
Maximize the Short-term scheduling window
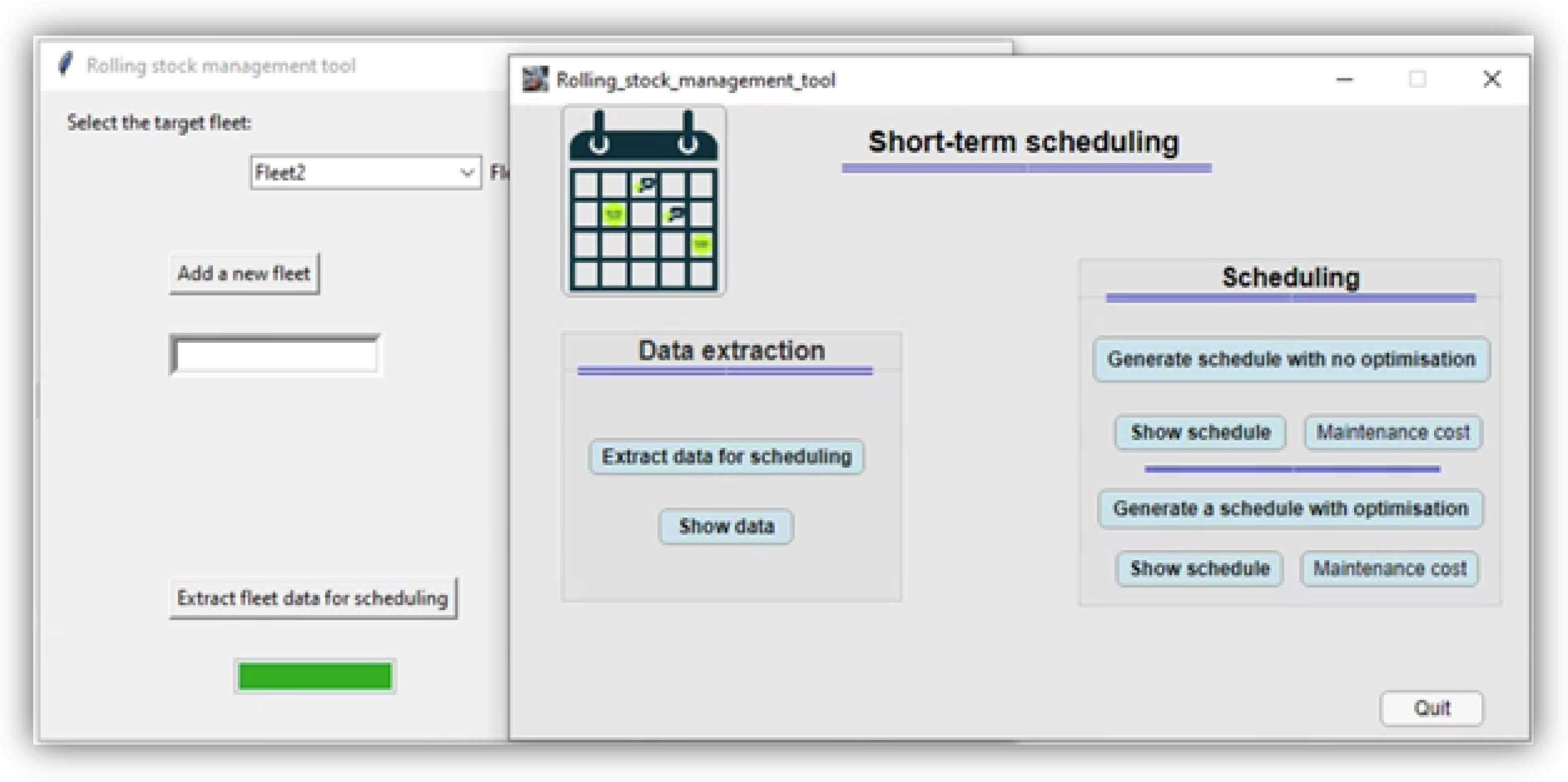[1417, 79]
